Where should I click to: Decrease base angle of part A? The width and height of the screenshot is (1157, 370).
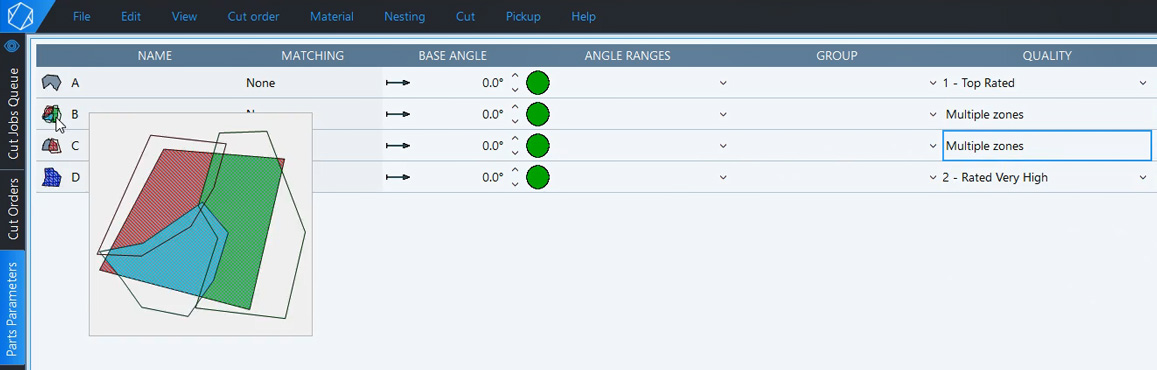pyautogui.click(x=515, y=89)
